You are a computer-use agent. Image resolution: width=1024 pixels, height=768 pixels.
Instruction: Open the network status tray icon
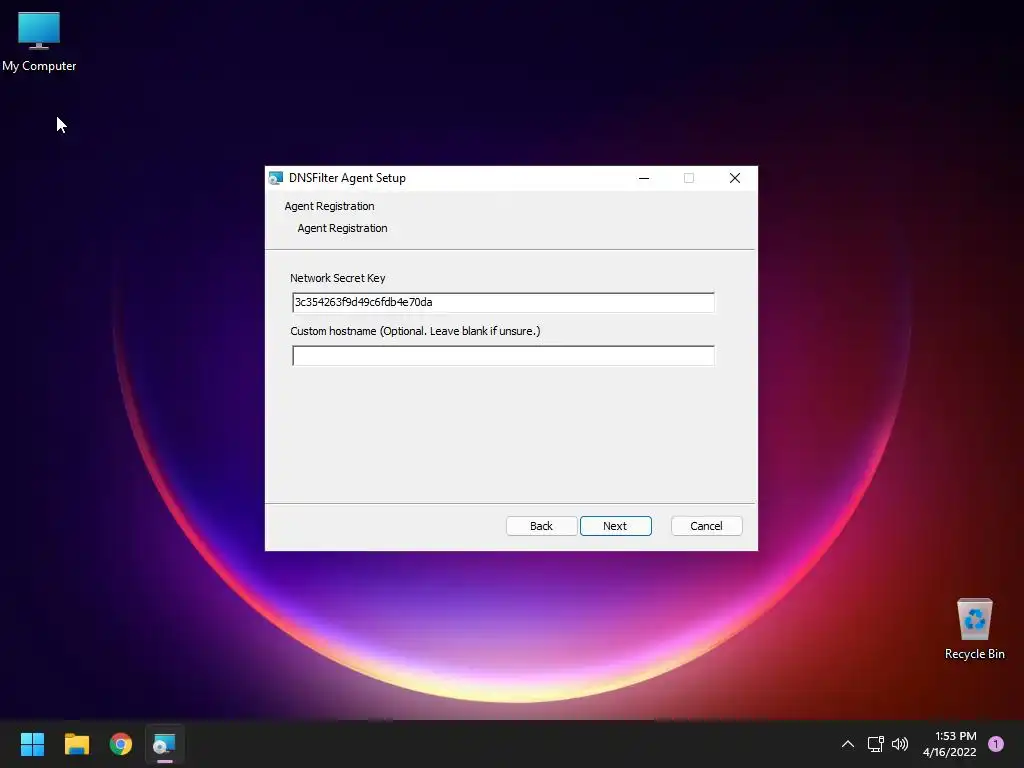click(x=876, y=744)
